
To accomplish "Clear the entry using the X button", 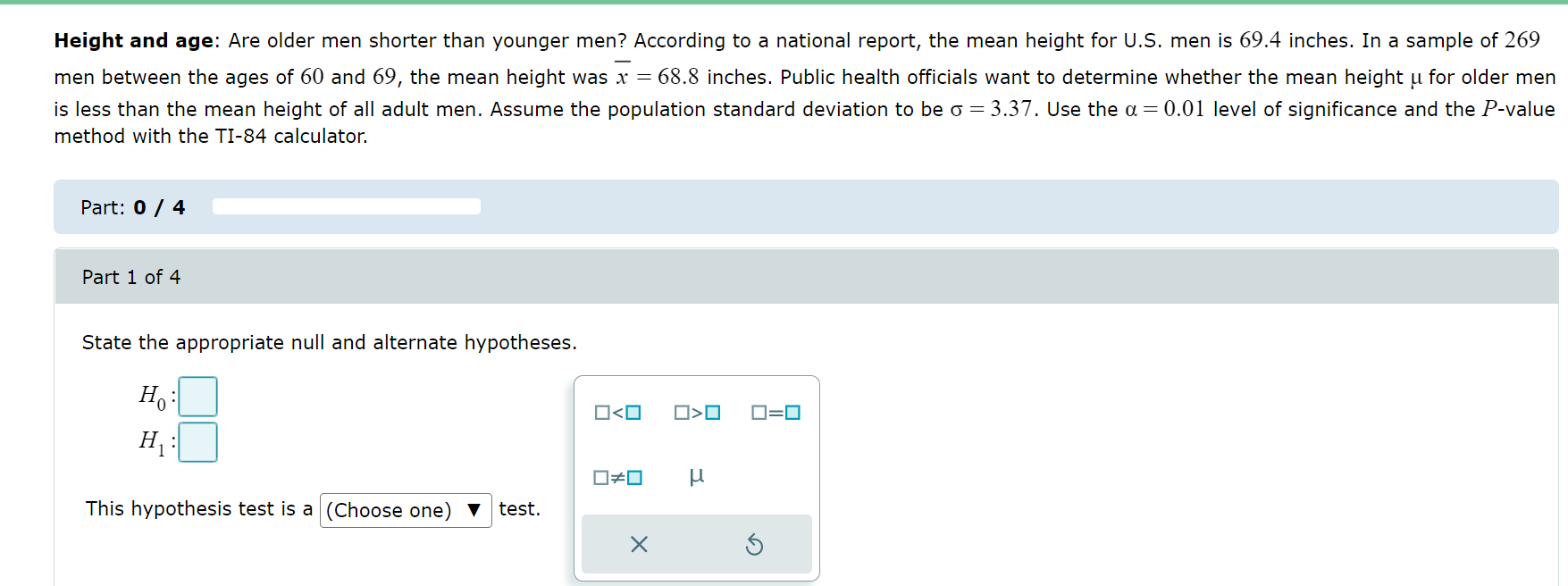I will [x=638, y=544].
